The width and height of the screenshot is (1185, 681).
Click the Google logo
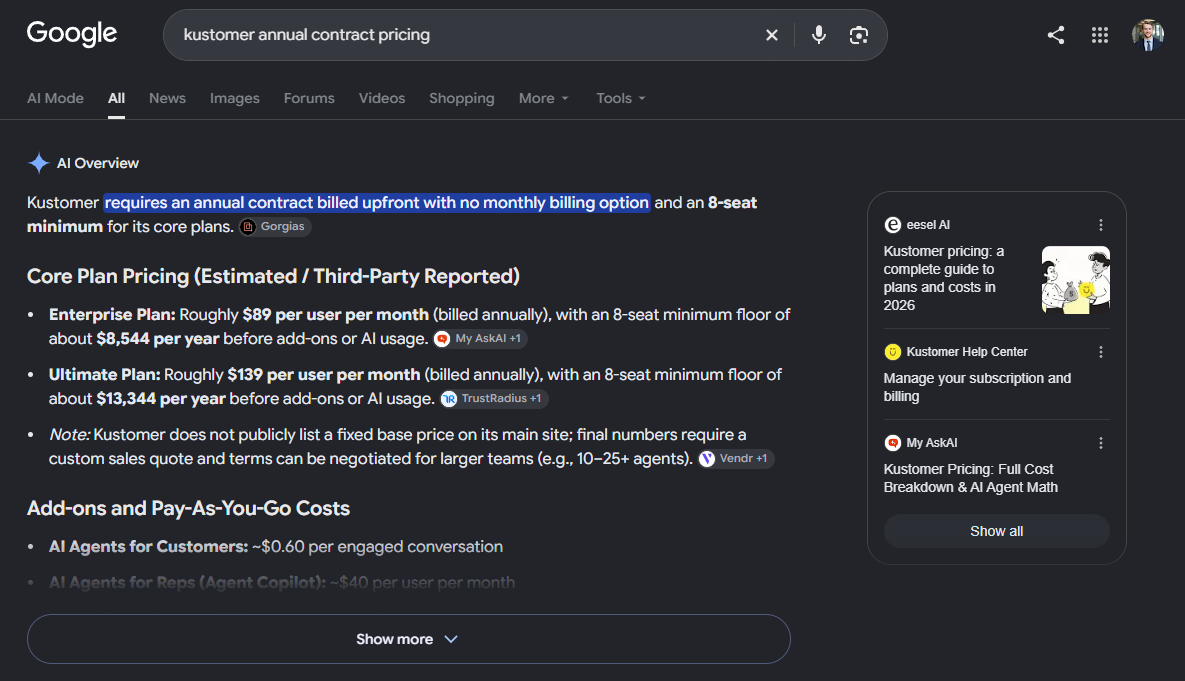[x=72, y=33]
